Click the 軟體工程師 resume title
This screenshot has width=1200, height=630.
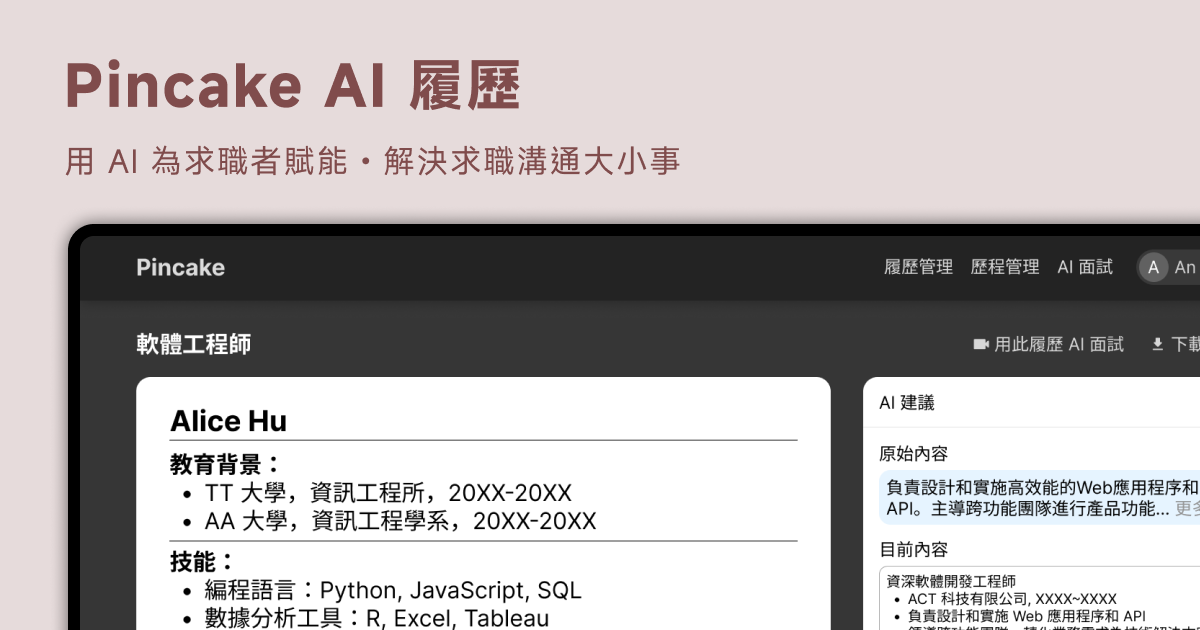[194, 344]
